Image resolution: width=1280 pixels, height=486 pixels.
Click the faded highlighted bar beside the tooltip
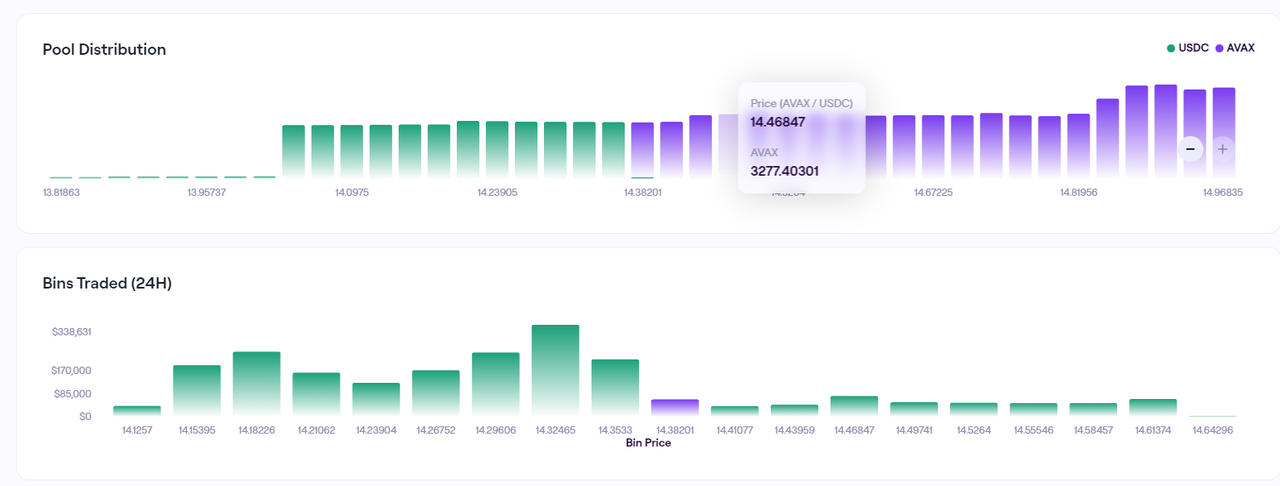[728, 146]
